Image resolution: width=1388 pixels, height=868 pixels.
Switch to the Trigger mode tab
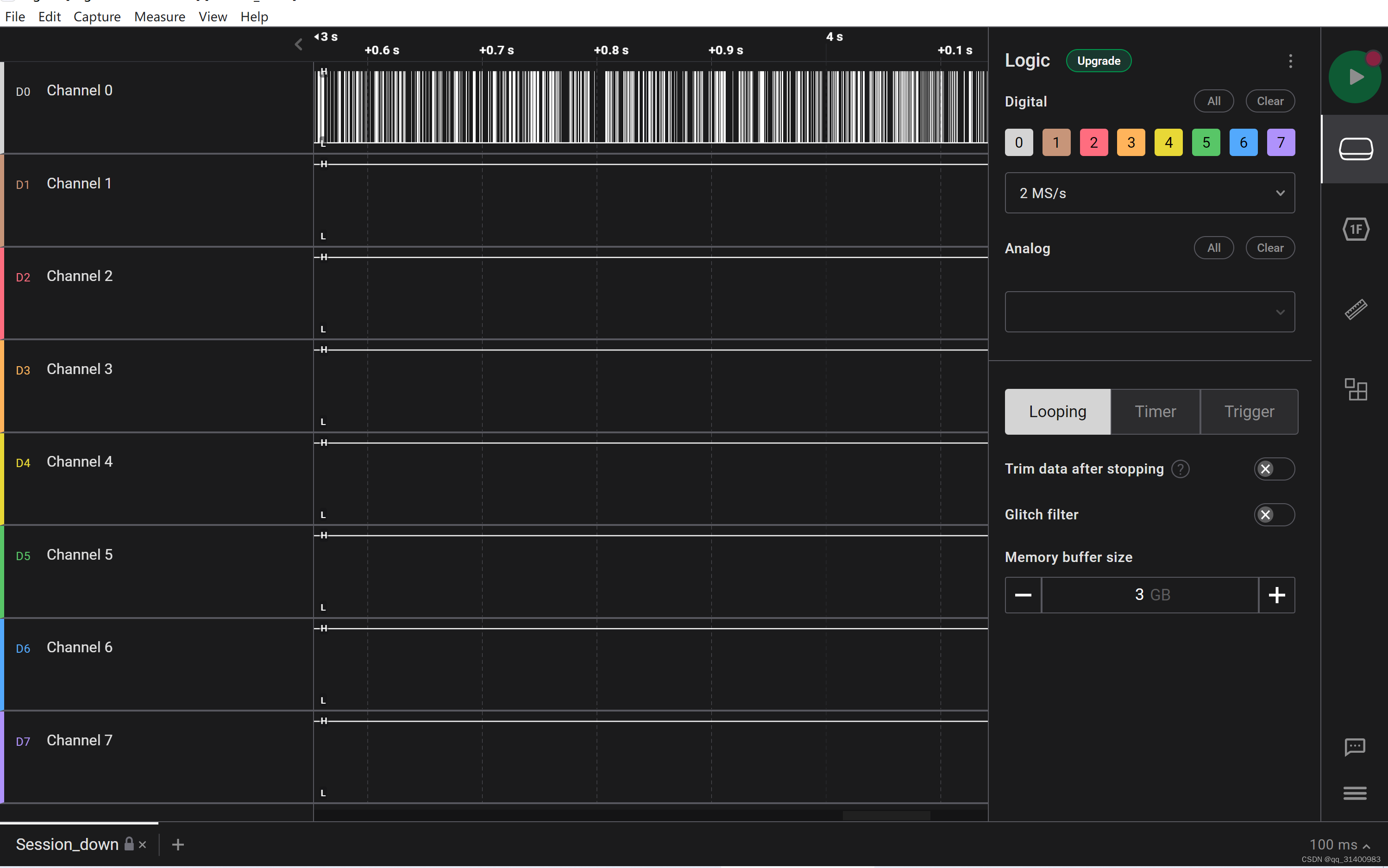[1249, 412]
